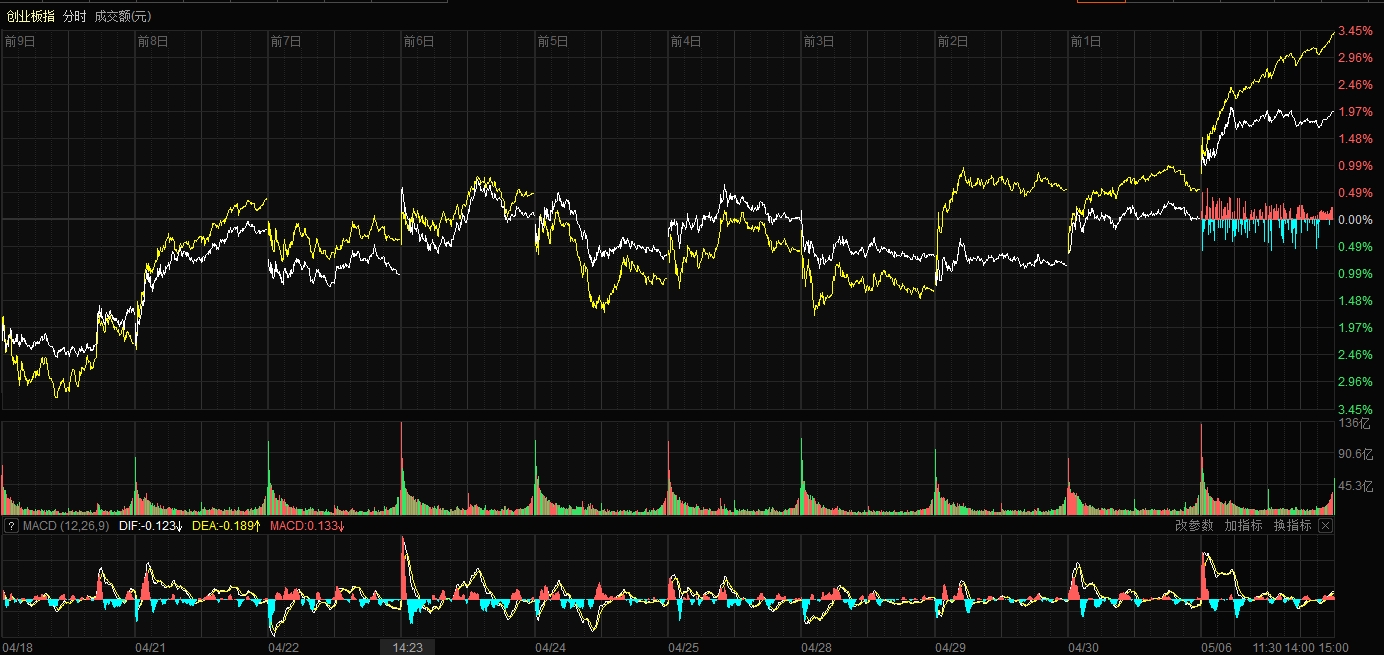Select the 前3日 day column header
Viewport: 1384px width, 655px height.
(x=819, y=41)
